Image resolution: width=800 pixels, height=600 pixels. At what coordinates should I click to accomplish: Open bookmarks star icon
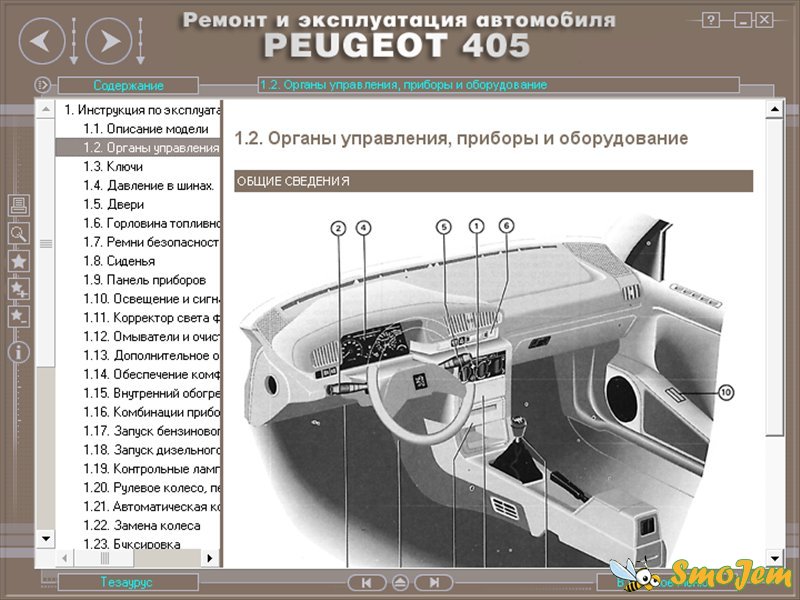(19, 261)
